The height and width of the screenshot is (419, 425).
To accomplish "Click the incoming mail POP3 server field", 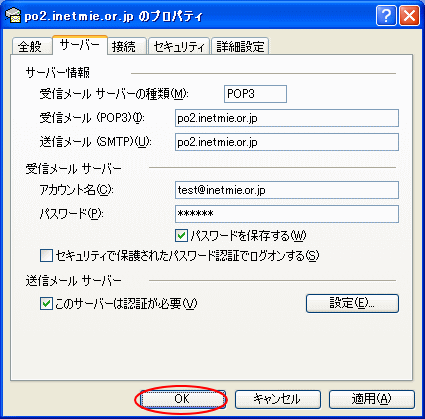I will pyautogui.click(x=287, y=118).
